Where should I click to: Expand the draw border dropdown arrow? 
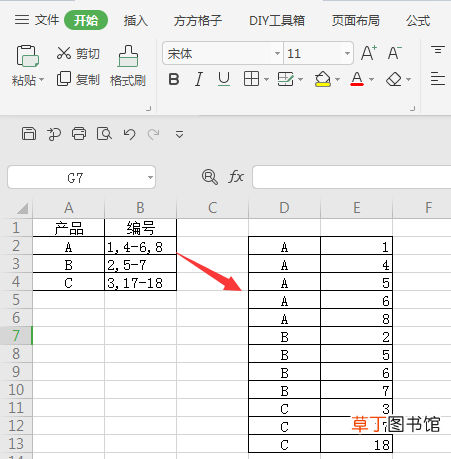click(300, 79)
